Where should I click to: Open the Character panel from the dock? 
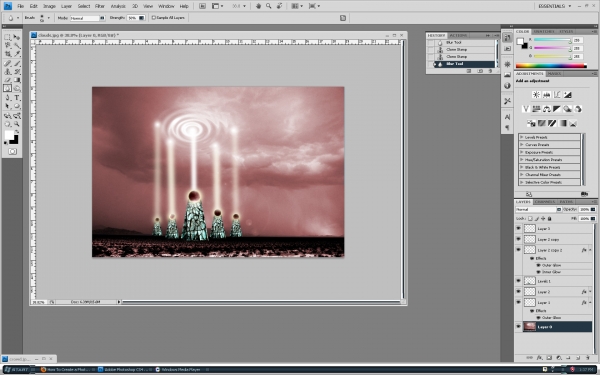(x=507, y=117)
